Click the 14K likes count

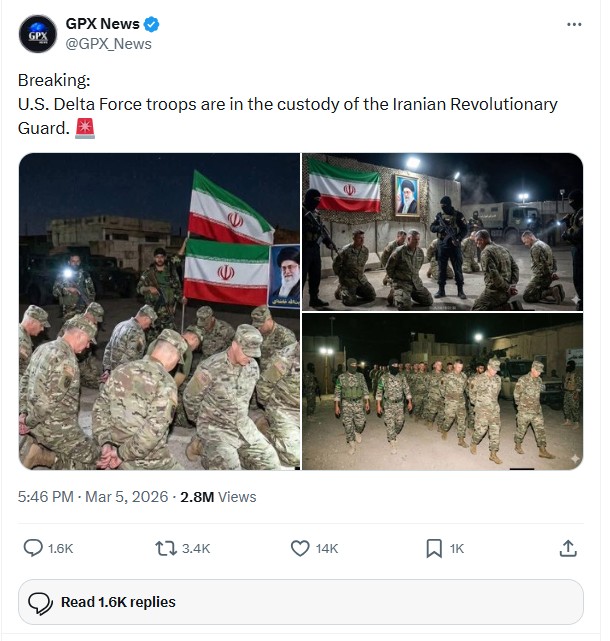[327, 548]
